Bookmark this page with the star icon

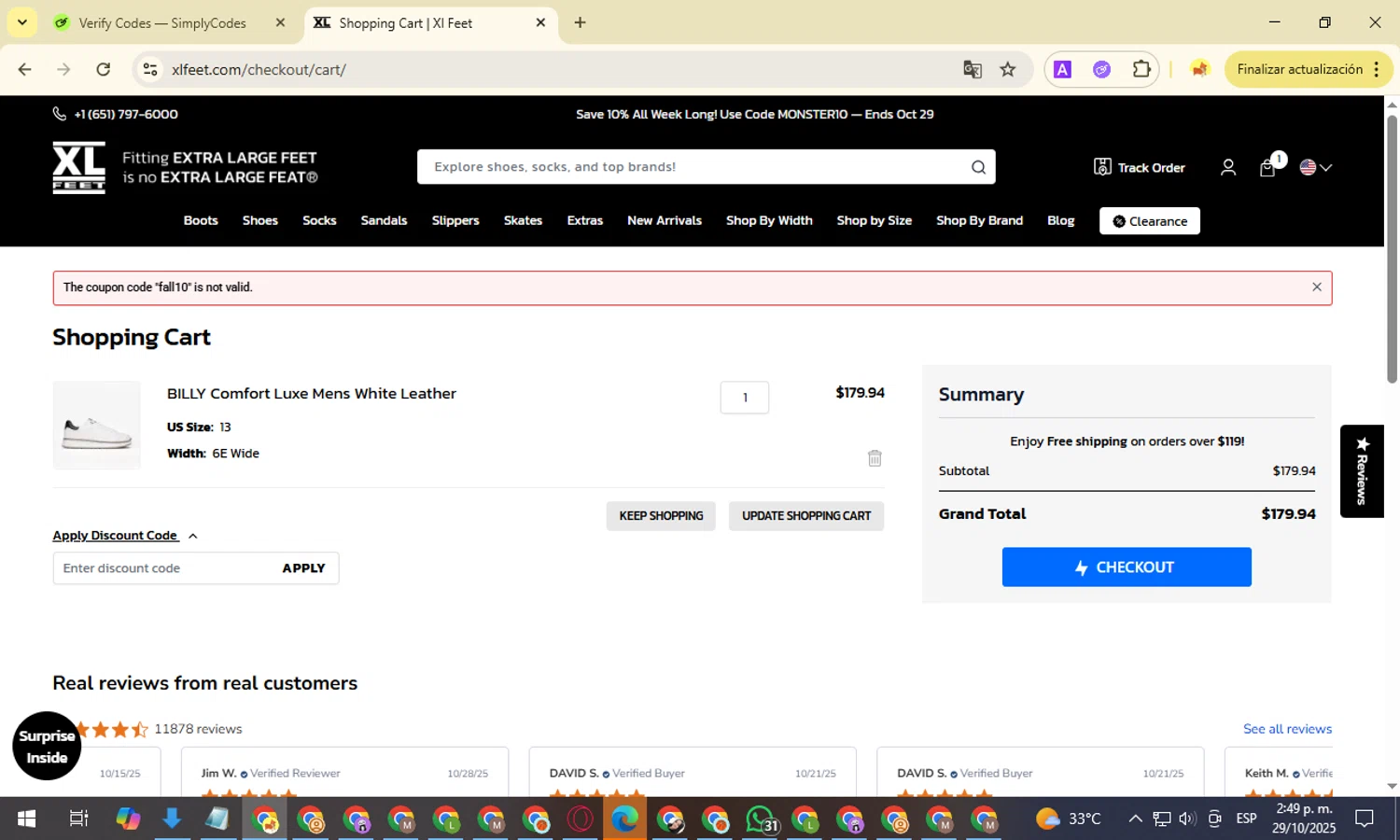[x=1008, y=69]
